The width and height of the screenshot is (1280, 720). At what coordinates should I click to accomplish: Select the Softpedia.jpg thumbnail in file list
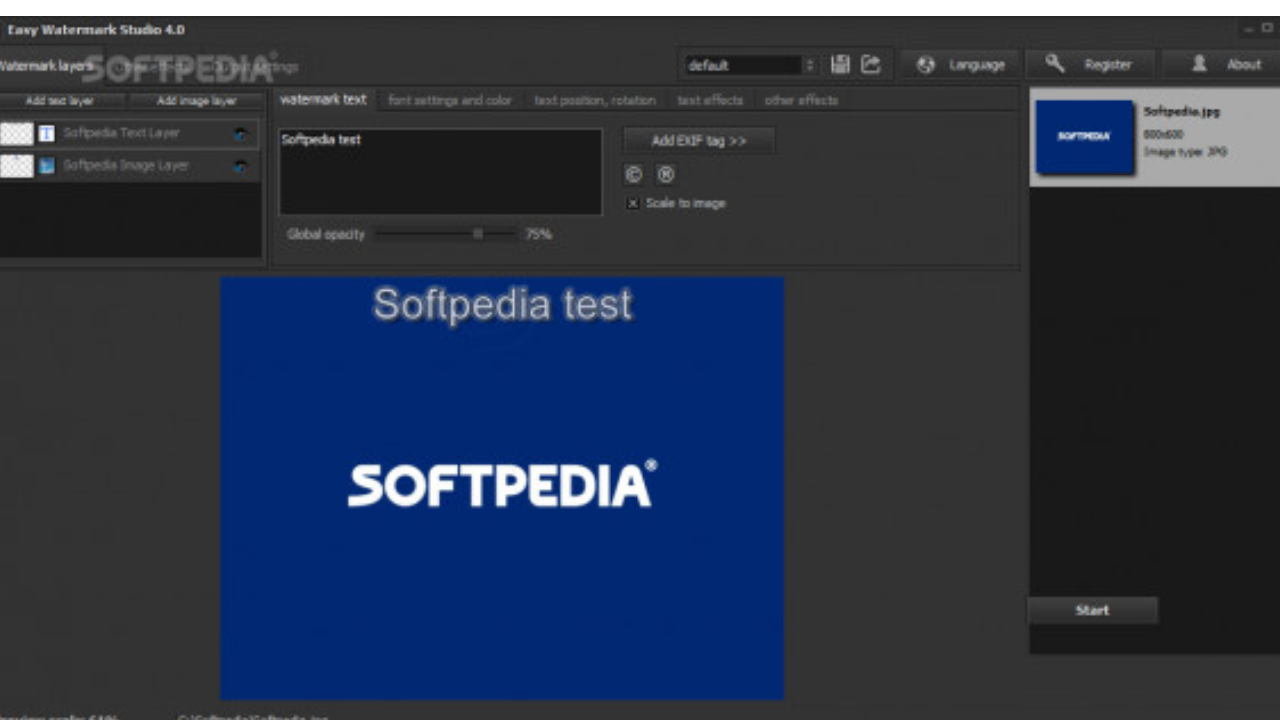1085,137
